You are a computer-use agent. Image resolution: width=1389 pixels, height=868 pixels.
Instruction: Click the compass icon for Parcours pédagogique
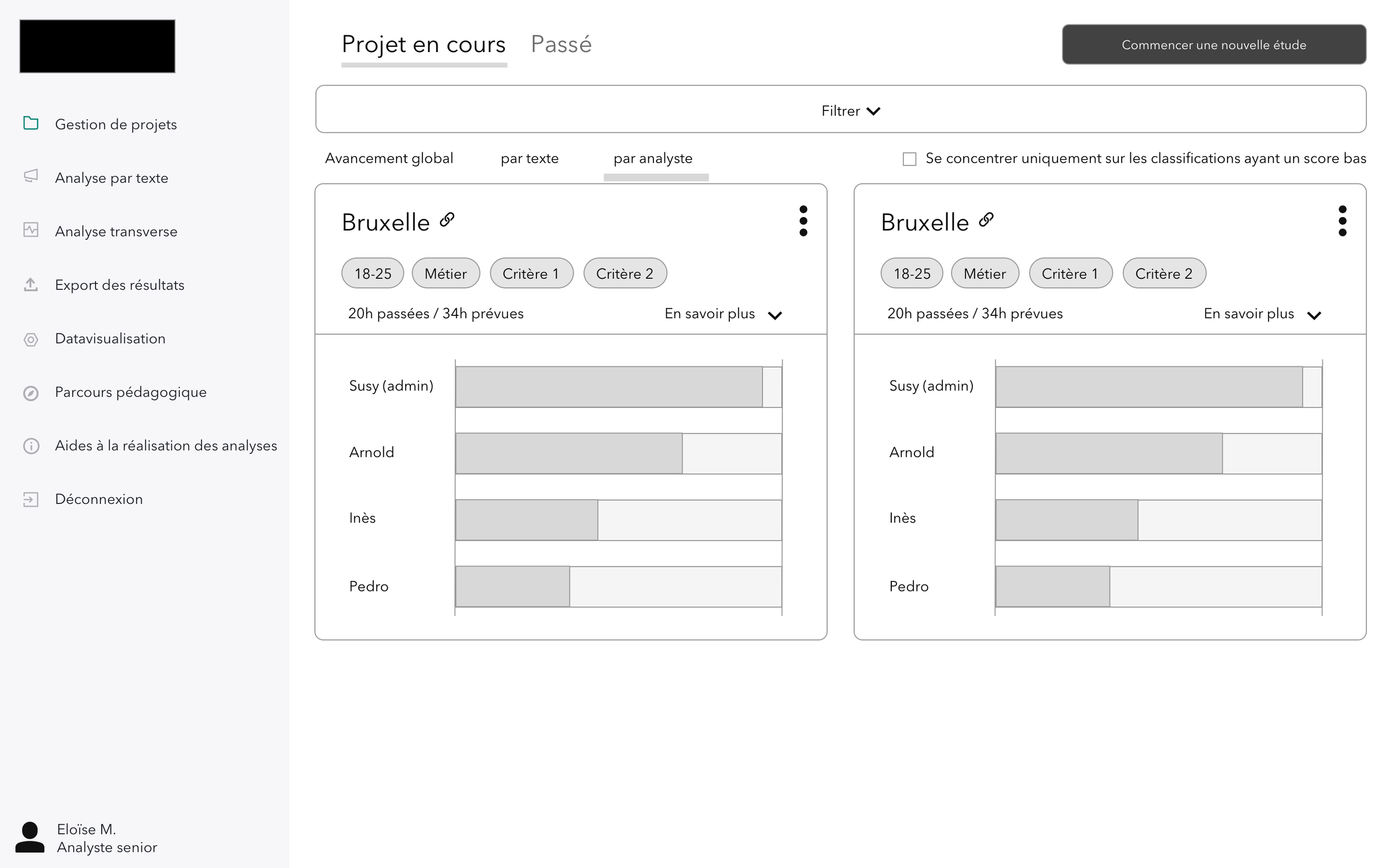(31, 393)
